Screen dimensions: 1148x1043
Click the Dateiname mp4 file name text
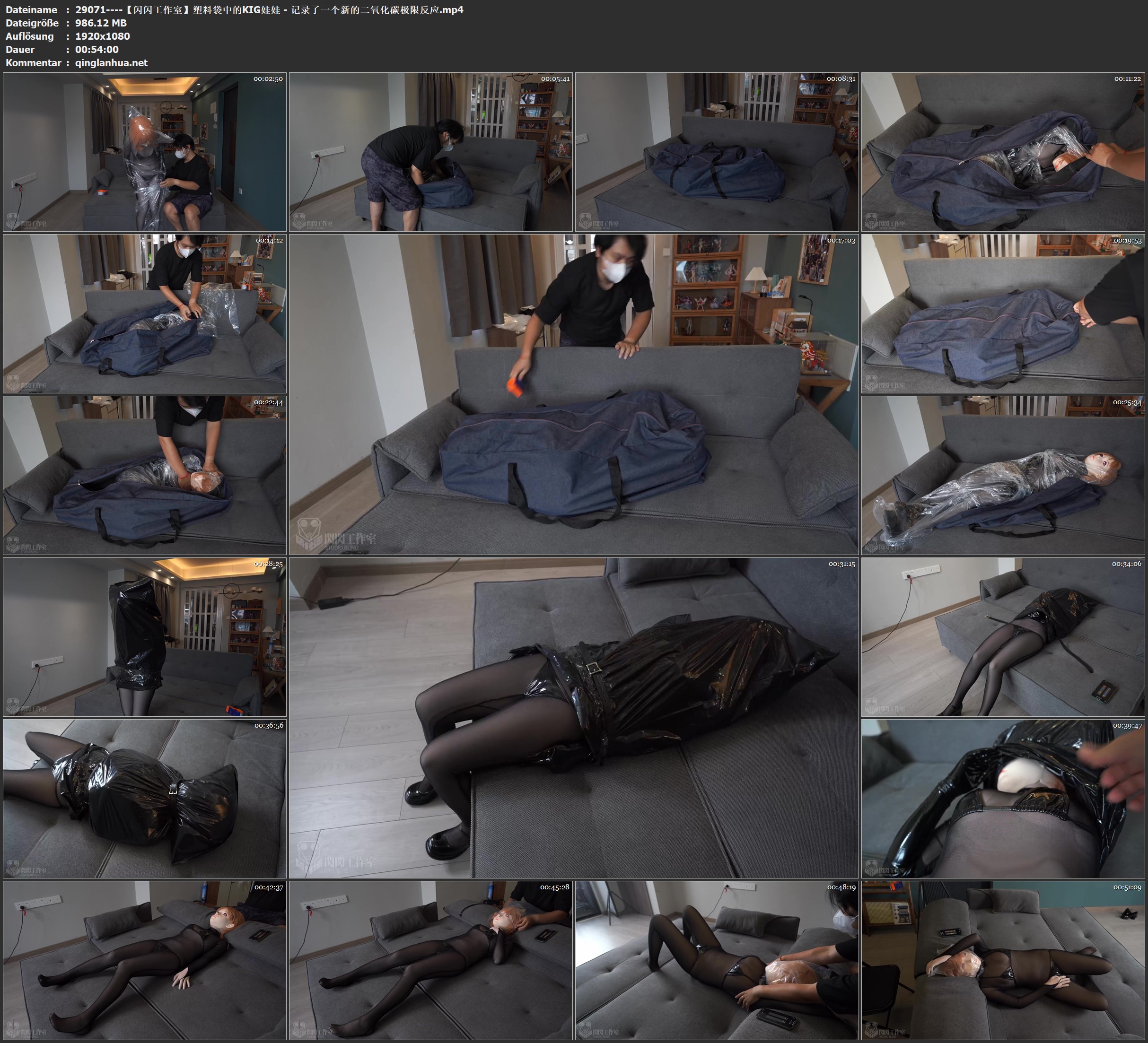[269, 9]
